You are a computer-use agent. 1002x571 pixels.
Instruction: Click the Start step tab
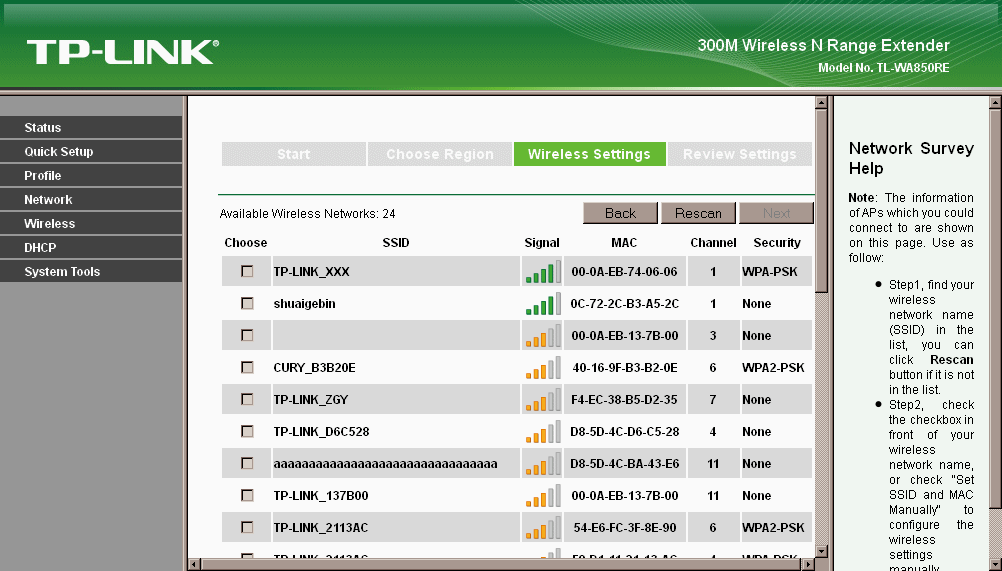[294, 154]
